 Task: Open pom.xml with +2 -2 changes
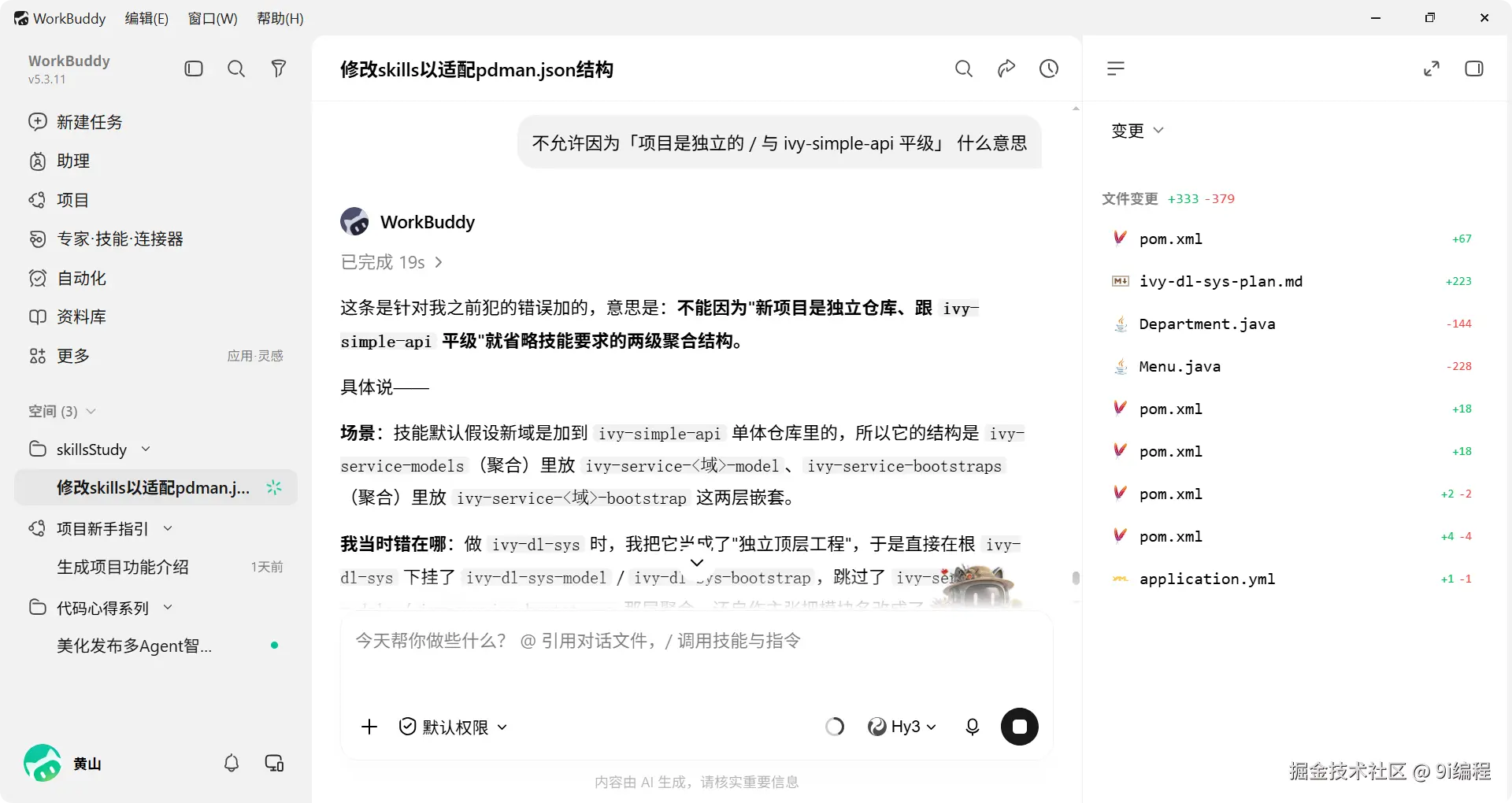pos(1291,494)
